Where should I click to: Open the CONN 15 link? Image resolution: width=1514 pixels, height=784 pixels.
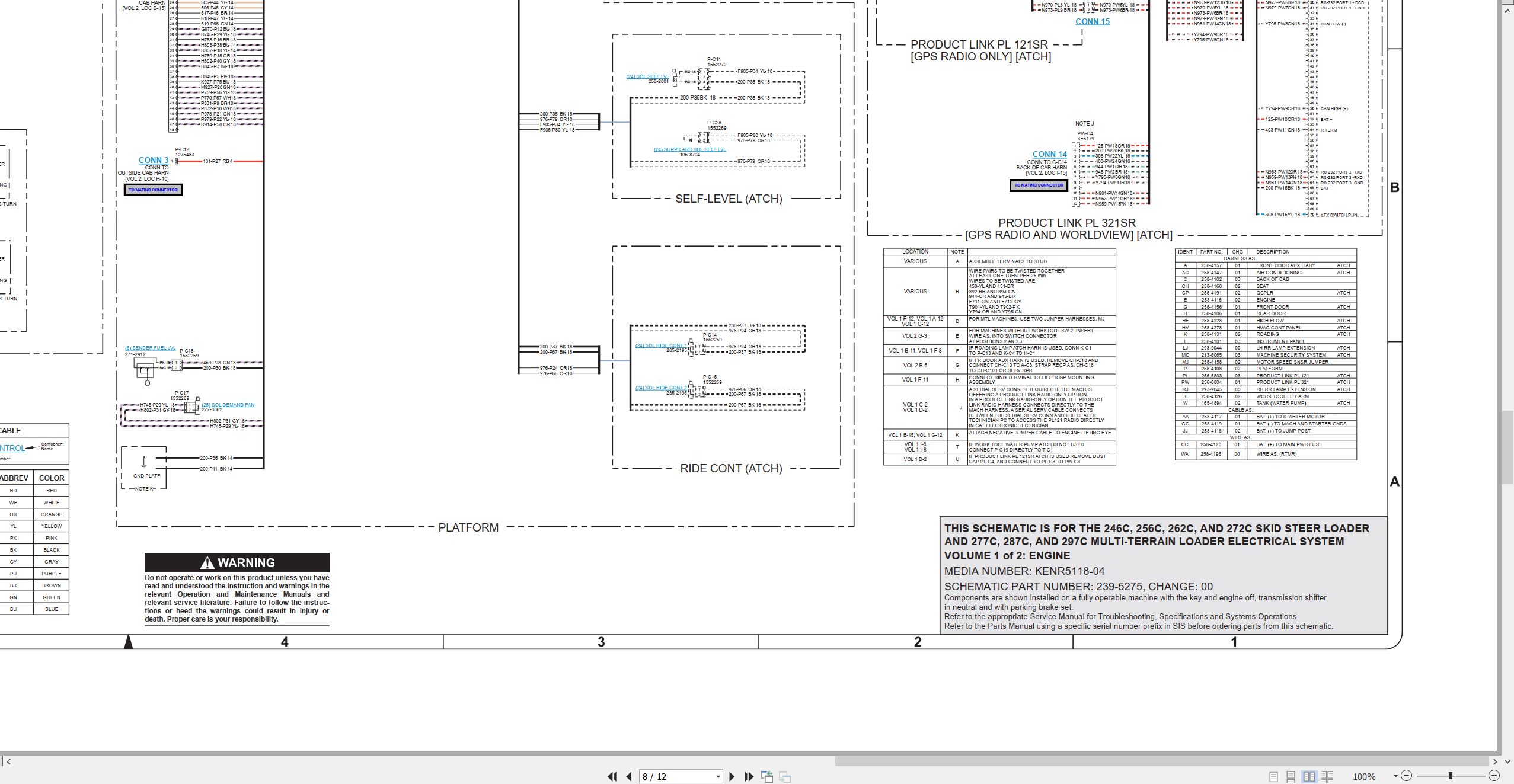(x=1093, y=21)
